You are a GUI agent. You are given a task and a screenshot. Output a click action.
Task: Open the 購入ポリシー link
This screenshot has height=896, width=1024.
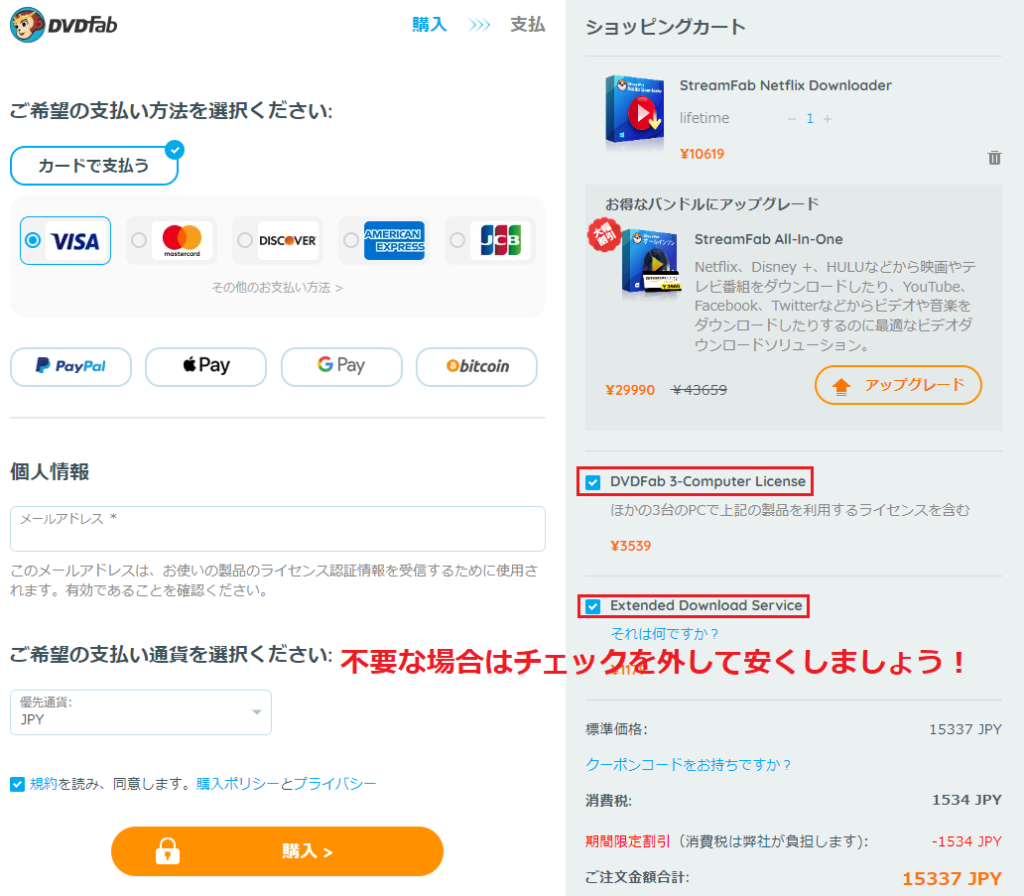[238, 784]
